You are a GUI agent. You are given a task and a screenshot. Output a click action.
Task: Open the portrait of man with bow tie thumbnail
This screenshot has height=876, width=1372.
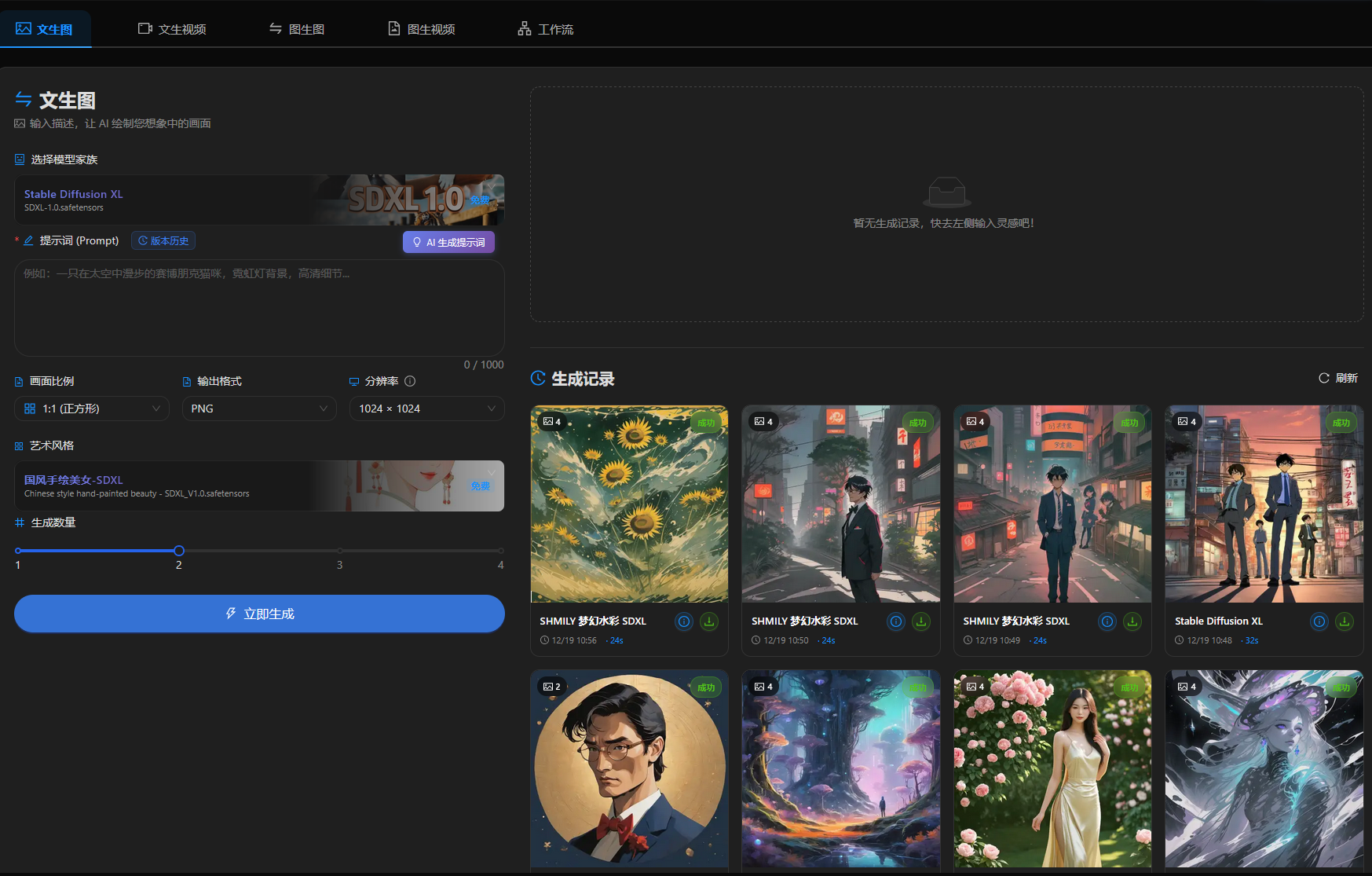point(630,768)
